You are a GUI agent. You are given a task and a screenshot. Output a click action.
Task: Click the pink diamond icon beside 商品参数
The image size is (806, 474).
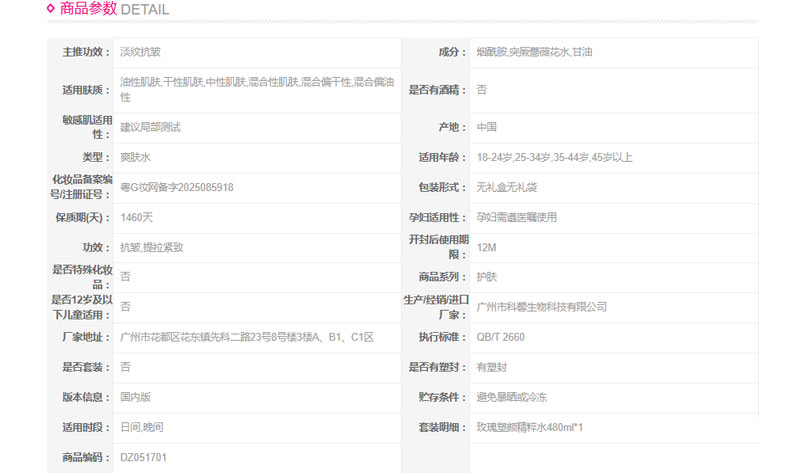pyautogui.click(x=51, y=9)
